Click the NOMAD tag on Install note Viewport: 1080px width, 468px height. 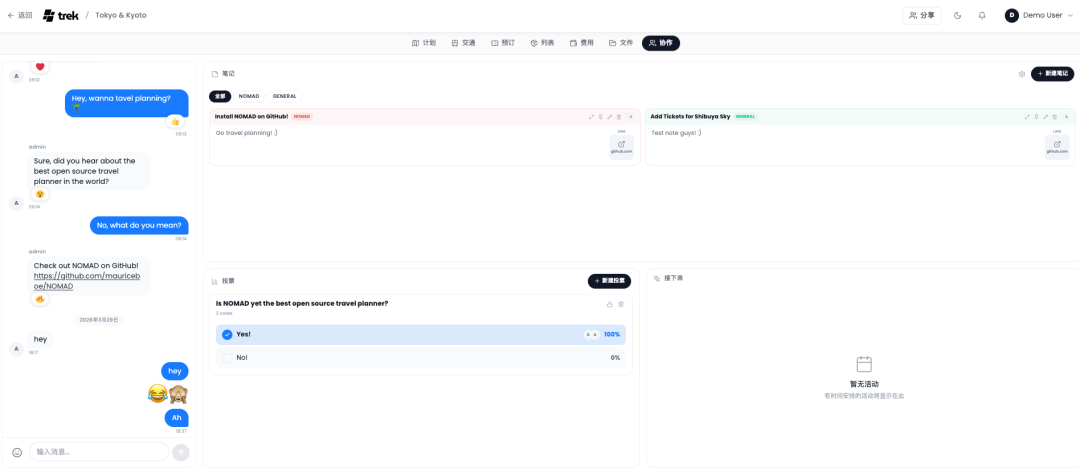pos(302,116)
